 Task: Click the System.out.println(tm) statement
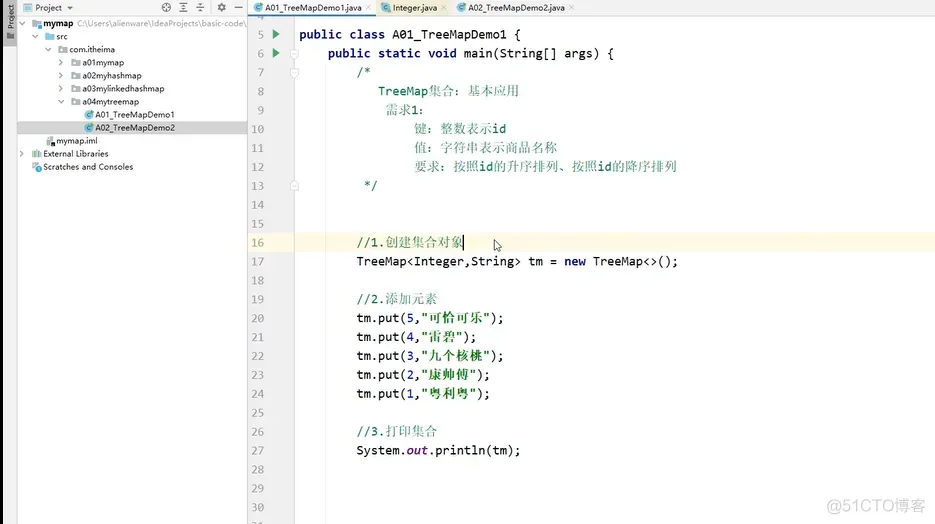(x=438, y=451)
